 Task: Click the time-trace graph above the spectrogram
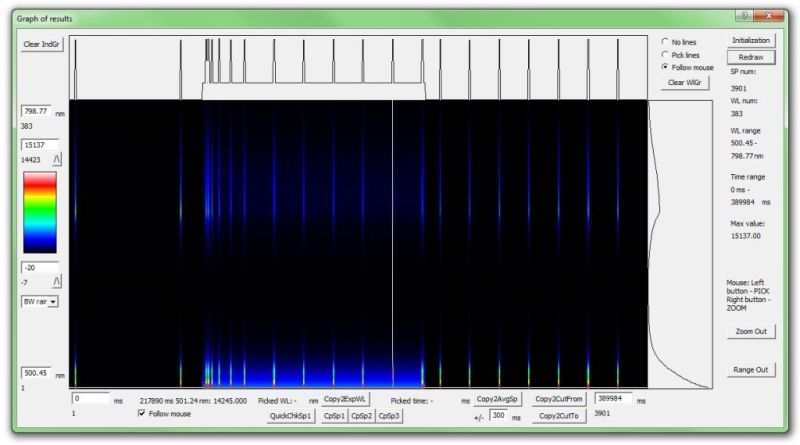358,67
